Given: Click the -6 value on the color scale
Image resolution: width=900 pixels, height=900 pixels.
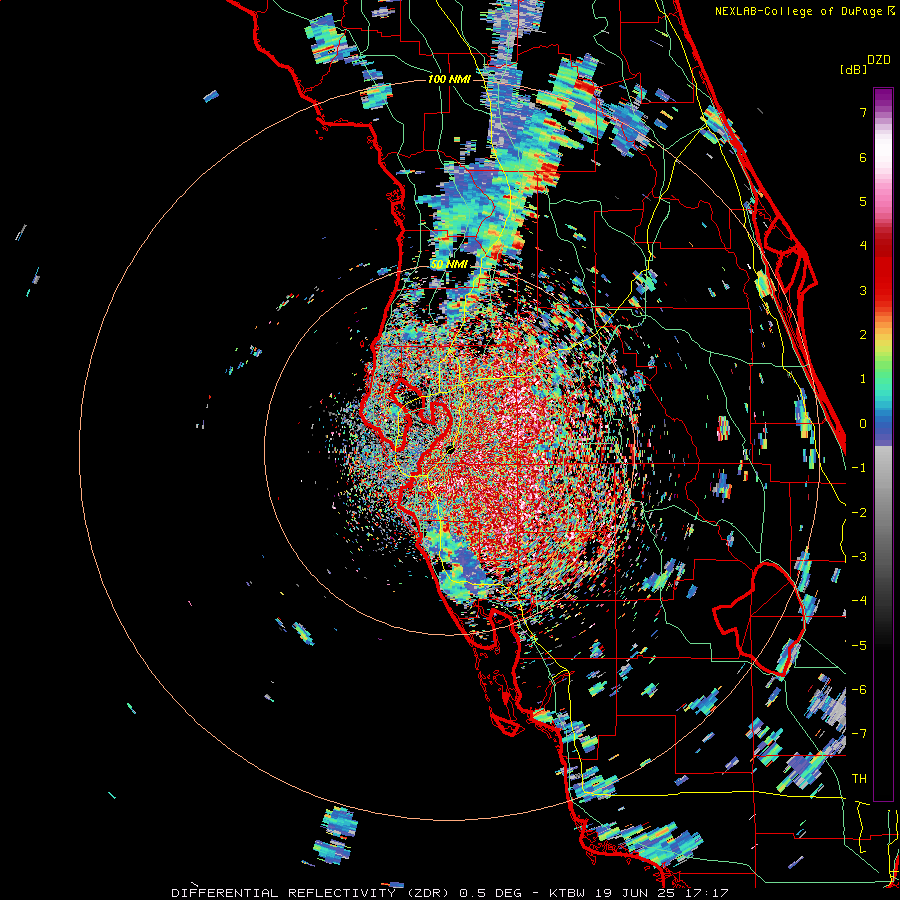Looking at the screenshot, I should click(x=859, y=690).
